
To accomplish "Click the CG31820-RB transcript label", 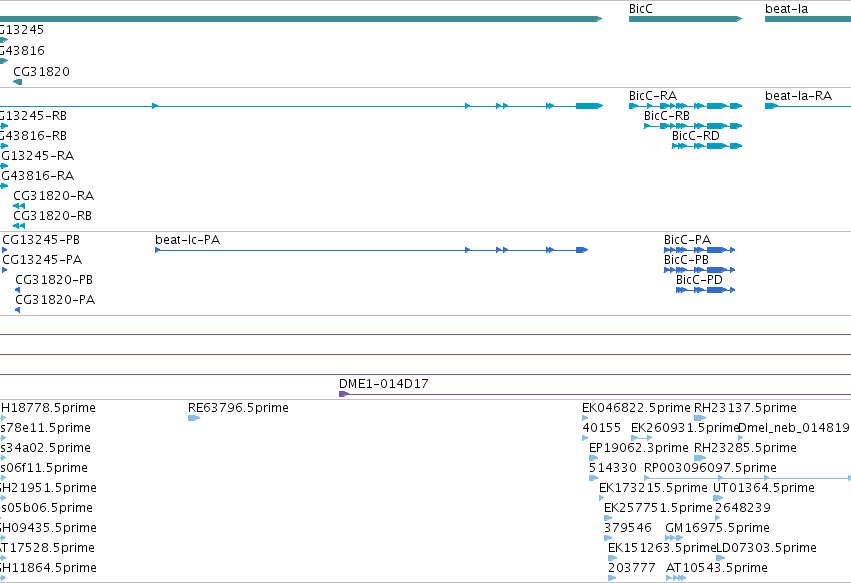I will click(53, 216).
